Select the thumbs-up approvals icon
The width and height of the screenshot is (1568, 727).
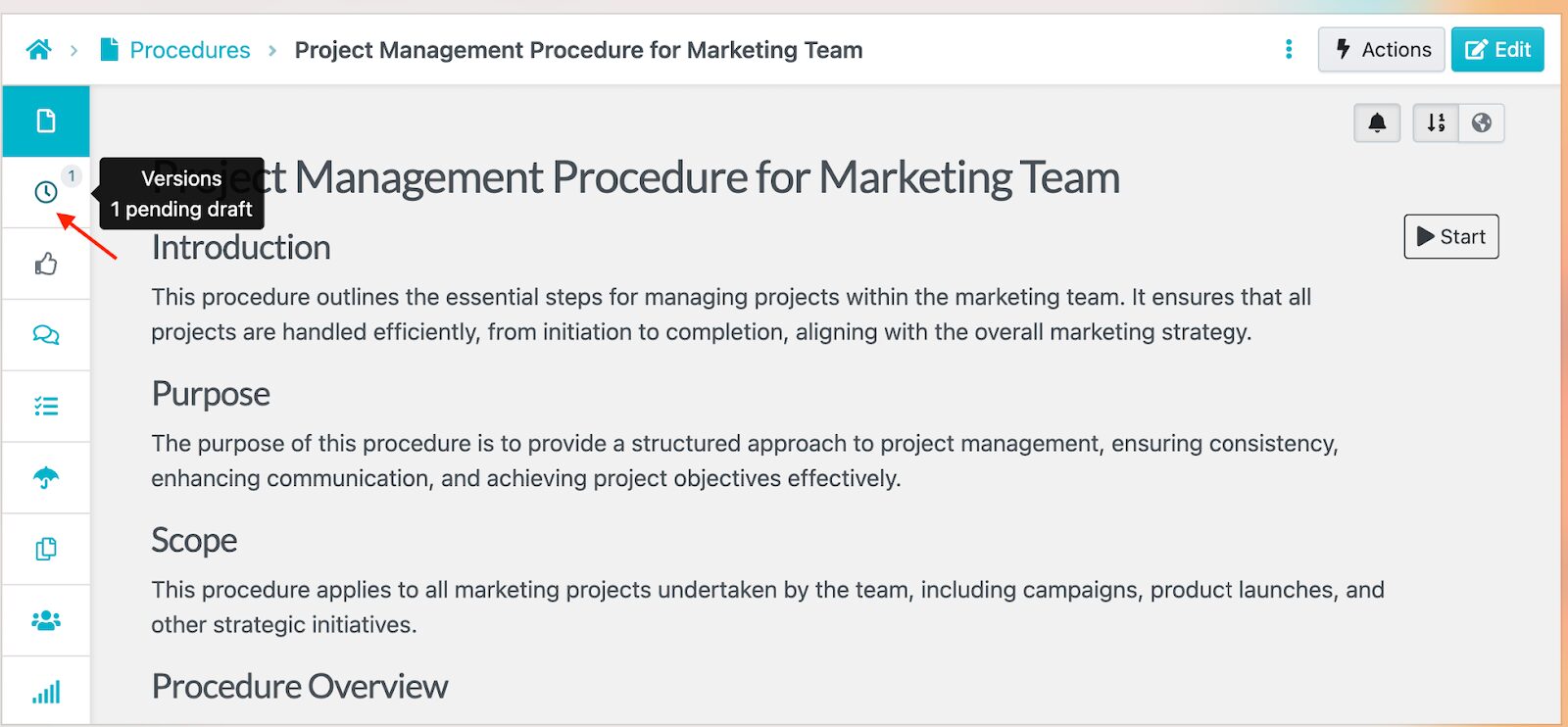click(x=46, y=264)
